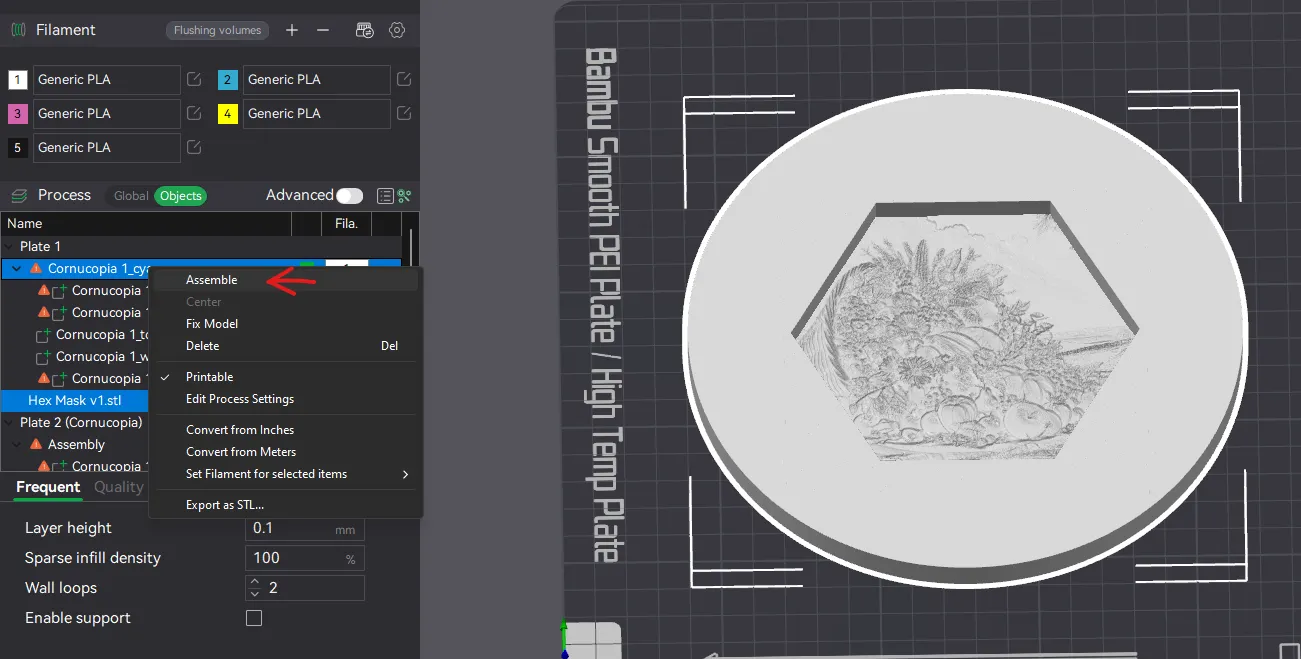Choose Delete from context menu
This screenshot has height=659, width=1301.
tap(285, 346)
